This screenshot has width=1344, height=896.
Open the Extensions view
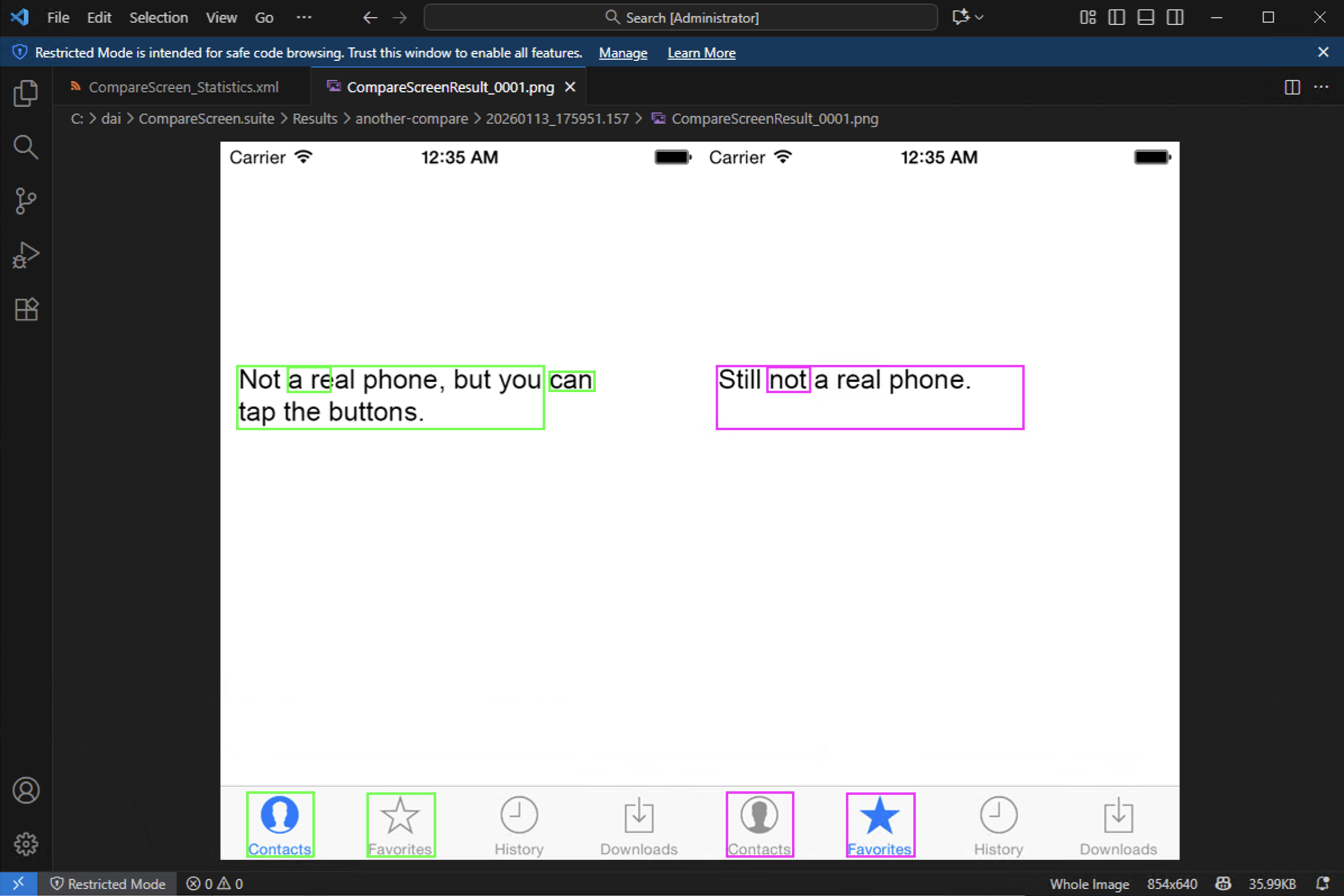point(26,309)
